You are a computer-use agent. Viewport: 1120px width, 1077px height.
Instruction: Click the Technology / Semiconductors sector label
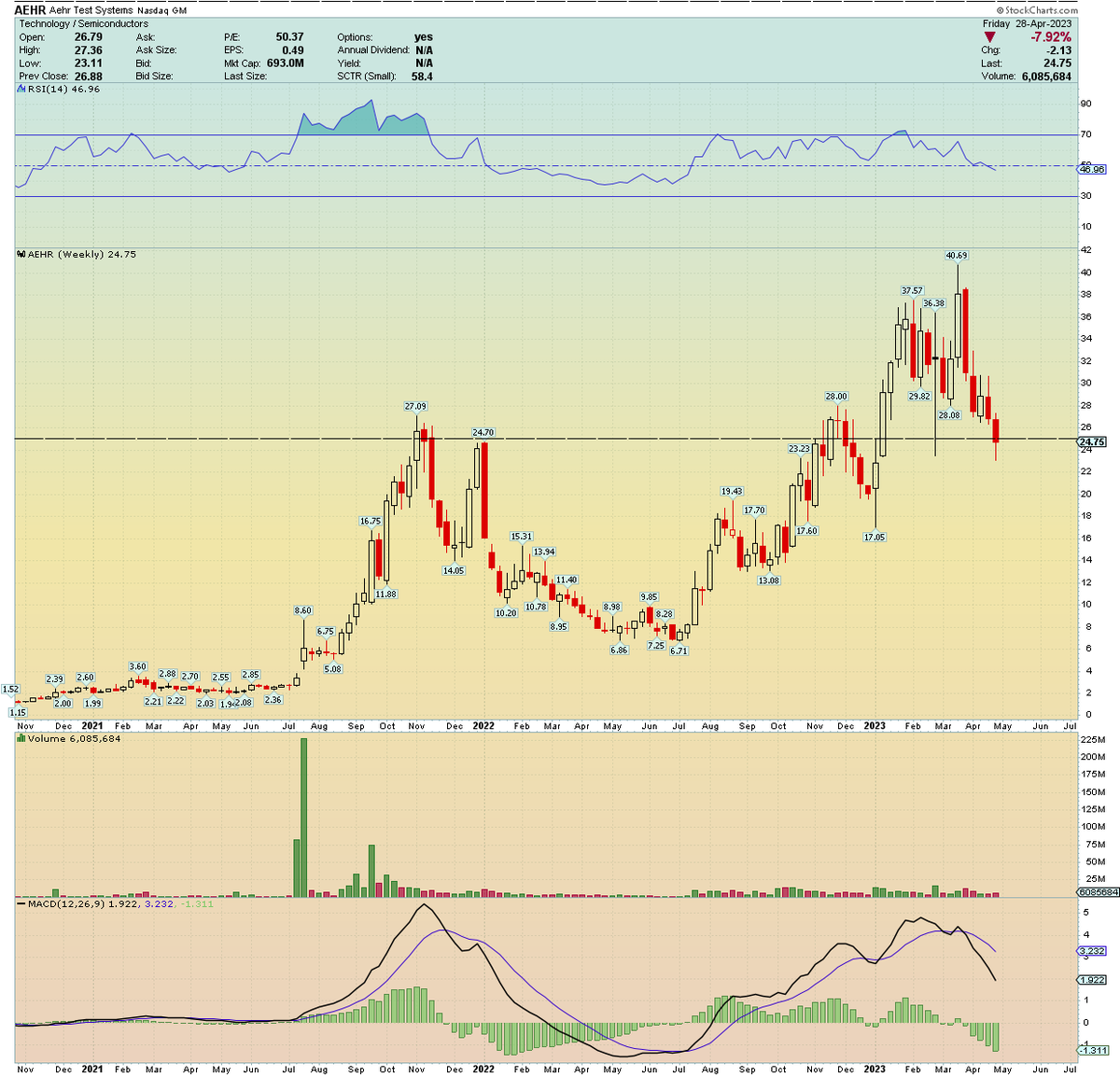(x=83, y=23)
